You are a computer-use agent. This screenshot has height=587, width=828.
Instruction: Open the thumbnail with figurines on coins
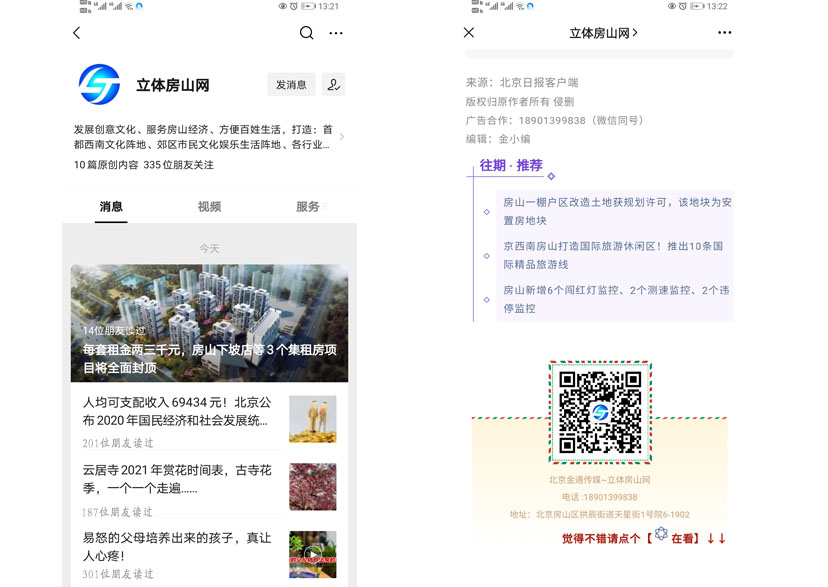(x=313, y=419)
